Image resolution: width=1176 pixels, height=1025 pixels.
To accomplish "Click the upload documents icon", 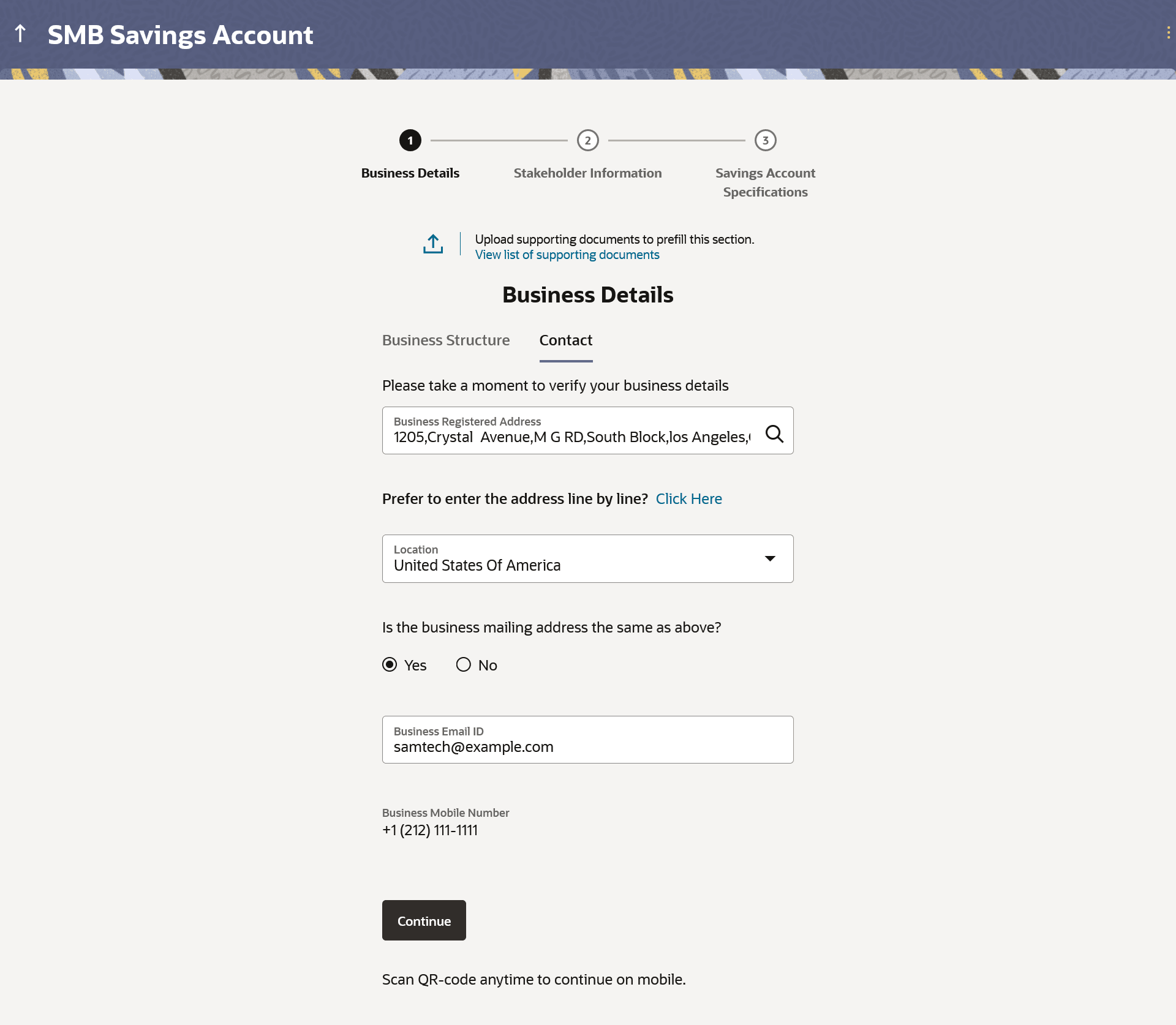I will click(x=433, y=244).
